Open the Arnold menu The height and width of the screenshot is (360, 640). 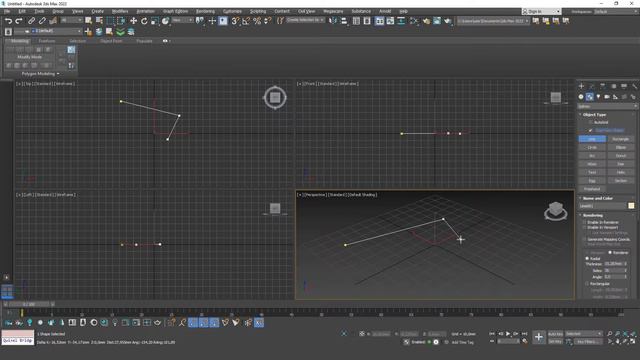click(385, 11)
